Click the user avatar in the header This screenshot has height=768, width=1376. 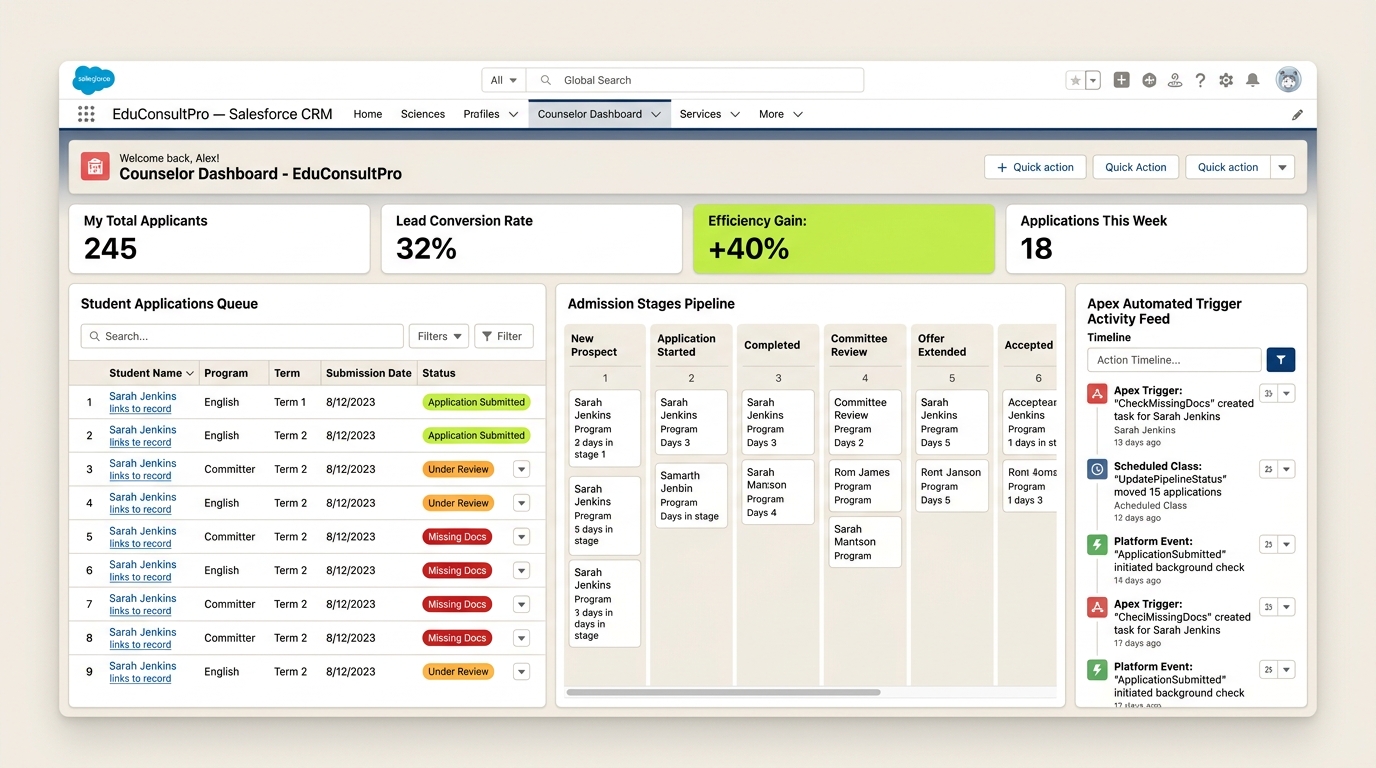point(1288,80)
